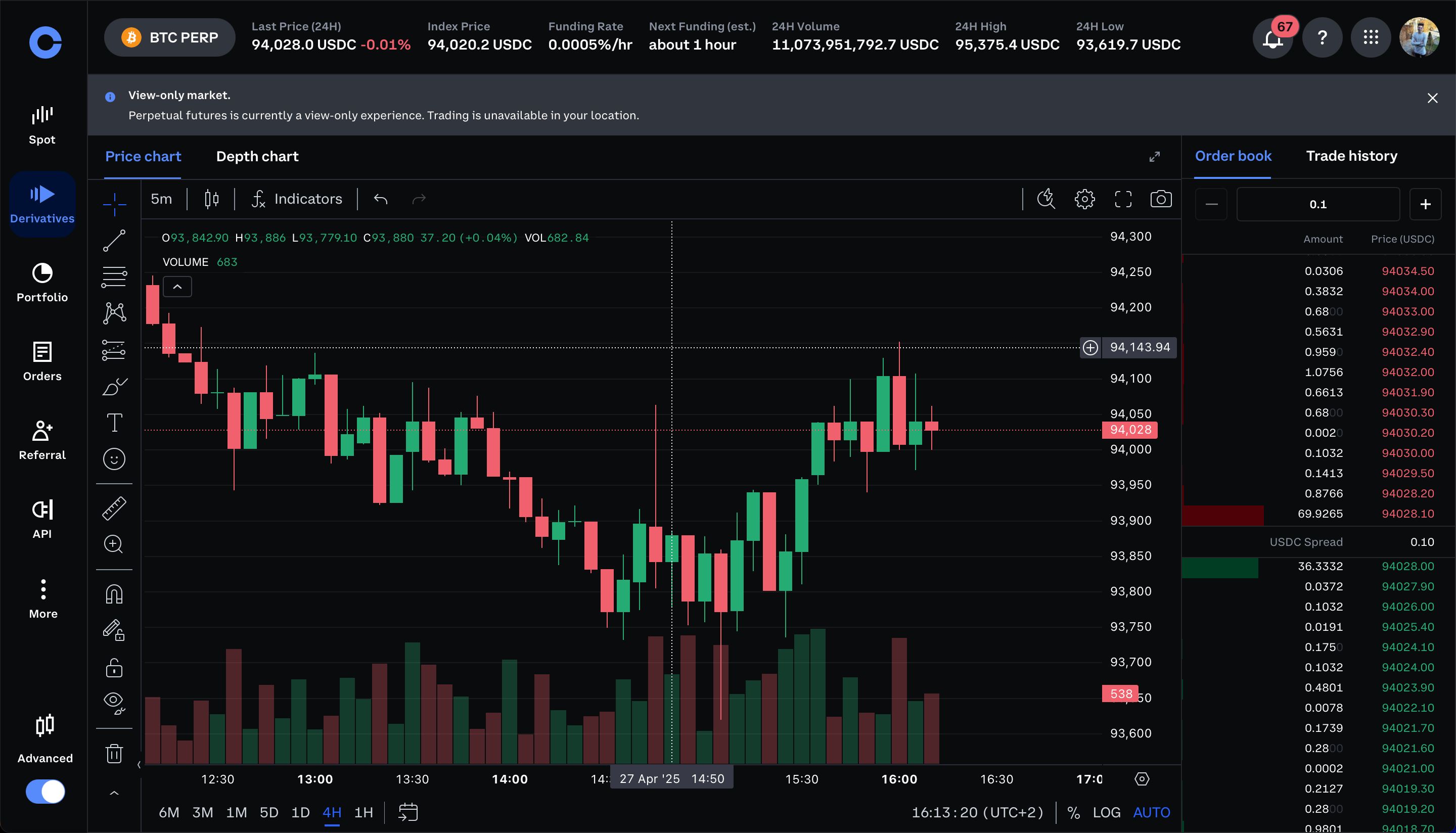Toggle the Advanced mode switch
The image size is (1456, 833).
coord(45,792)
